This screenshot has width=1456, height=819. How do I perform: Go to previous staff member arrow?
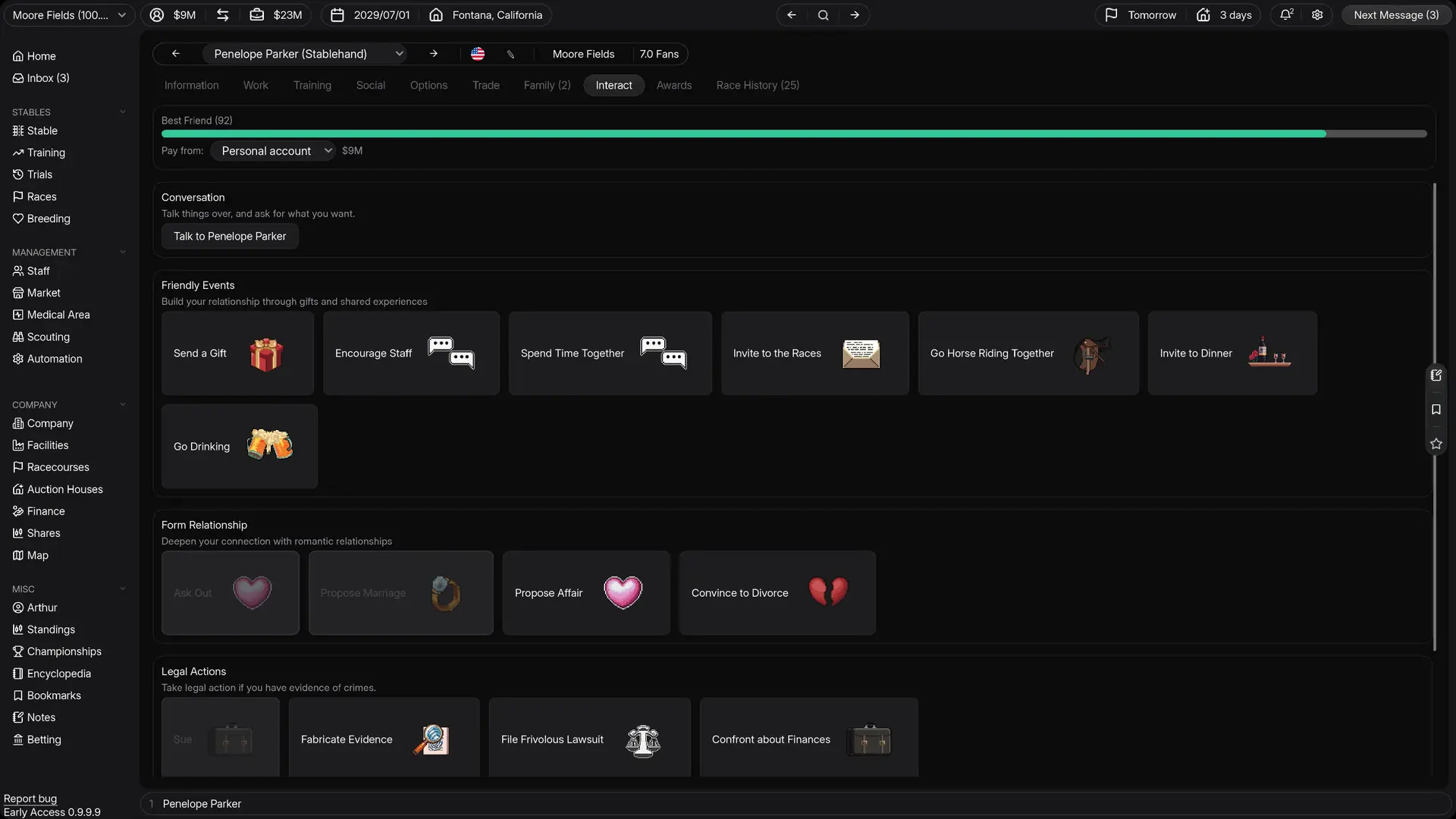tap(176, 54)
